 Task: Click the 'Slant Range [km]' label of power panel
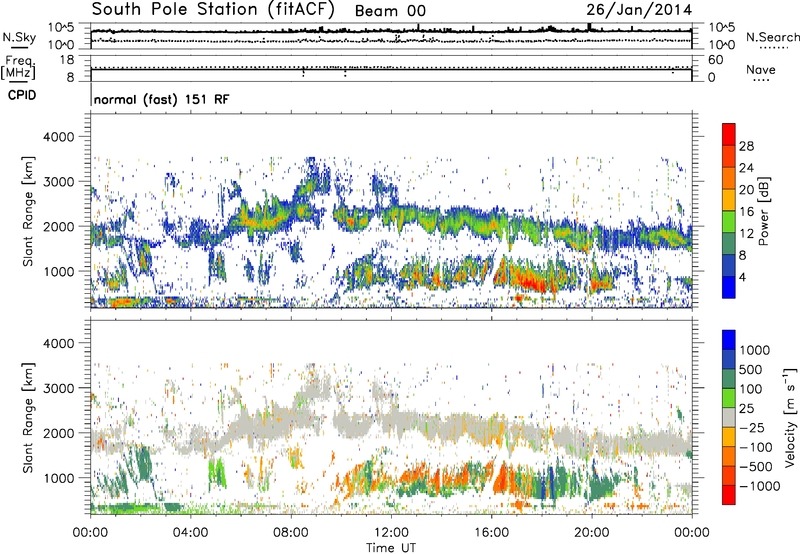(x=28, y=211)
